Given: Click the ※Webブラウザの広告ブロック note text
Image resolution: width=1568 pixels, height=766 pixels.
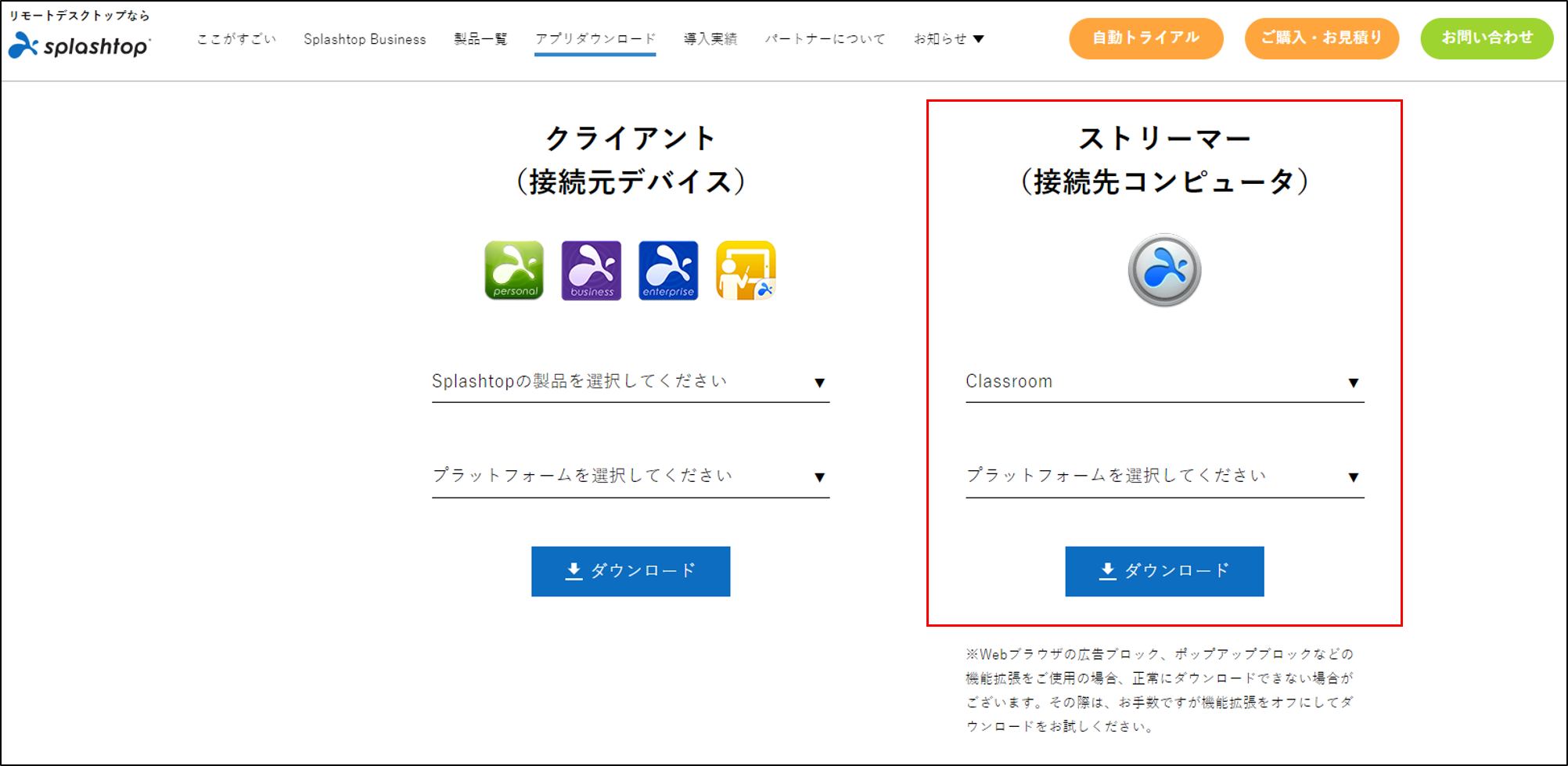Looking at the screenshot, I should [1160, 690].
